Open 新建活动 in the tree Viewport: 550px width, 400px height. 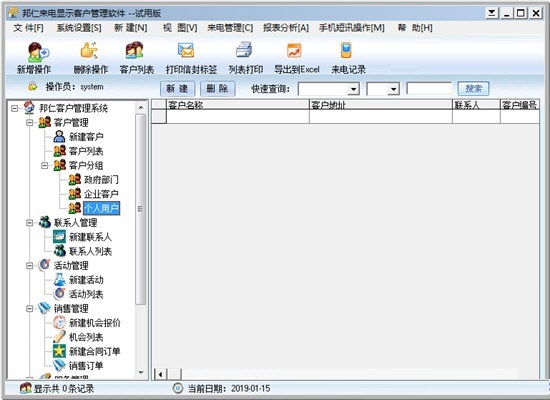click(x=86, y=280)
